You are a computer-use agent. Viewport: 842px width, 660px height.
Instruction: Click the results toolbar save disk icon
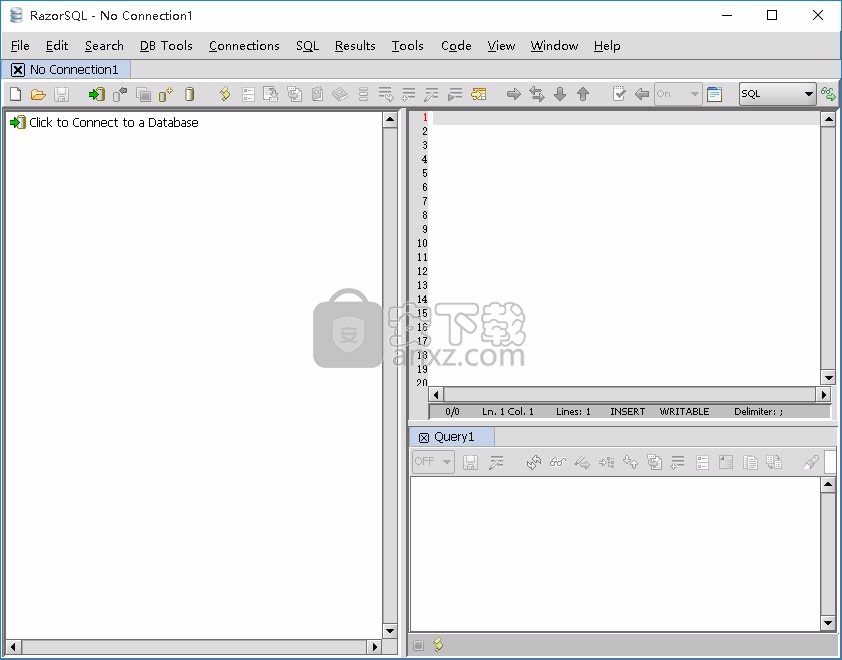tap(470, 462)
